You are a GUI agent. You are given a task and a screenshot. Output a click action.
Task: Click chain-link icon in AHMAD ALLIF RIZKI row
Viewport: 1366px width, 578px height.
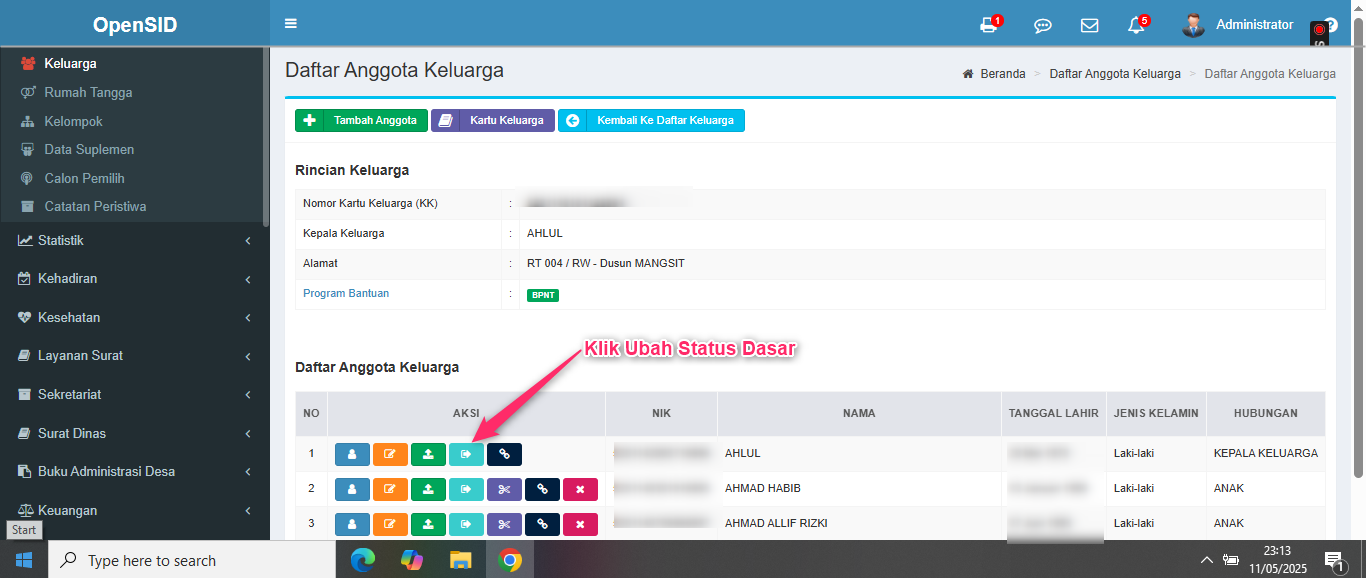pos(542,524)
